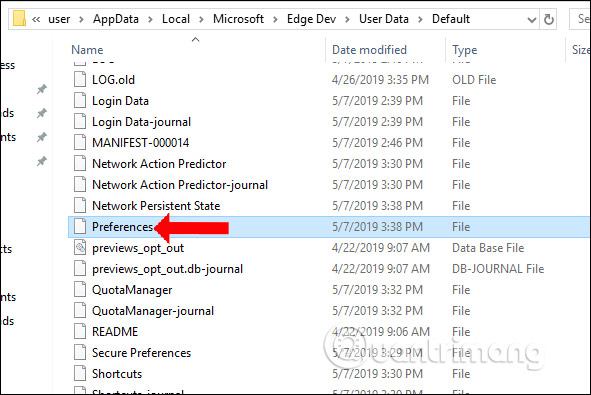Click the Secure Preferences file icon

[80, 352]
